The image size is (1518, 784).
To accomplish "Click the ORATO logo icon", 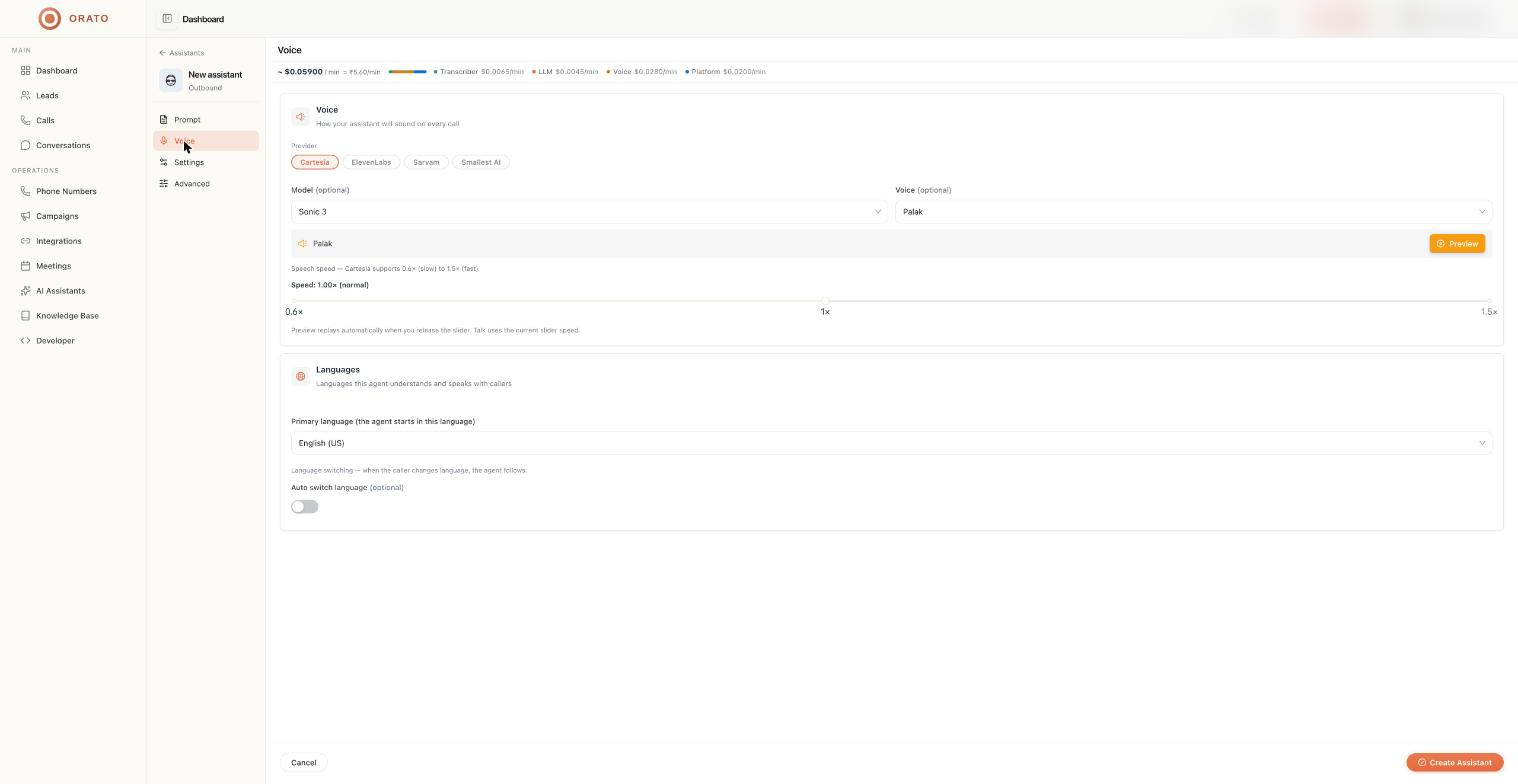I will [49, 18].
